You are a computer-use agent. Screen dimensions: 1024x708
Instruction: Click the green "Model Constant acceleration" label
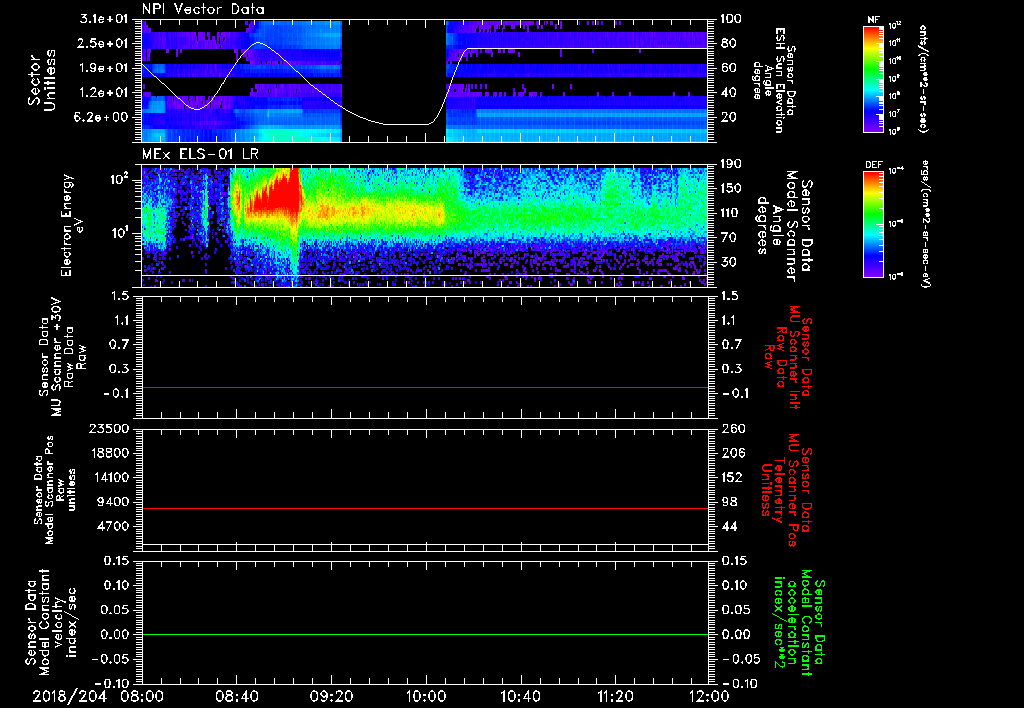(x=798, y=622)
